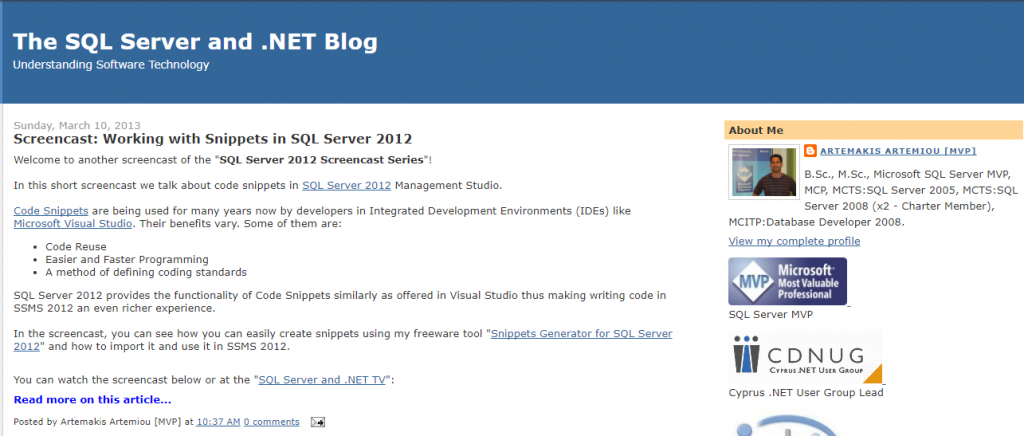This screenshot has width=1024, height=436.
Task: Select the About Me sidebar heading
Action: coord(873,130)
